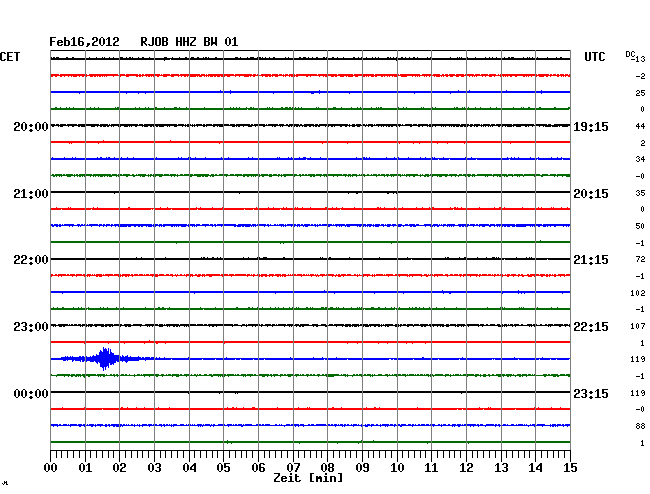
Task: Click minute axis label 06
Action: tap(258, 467)
